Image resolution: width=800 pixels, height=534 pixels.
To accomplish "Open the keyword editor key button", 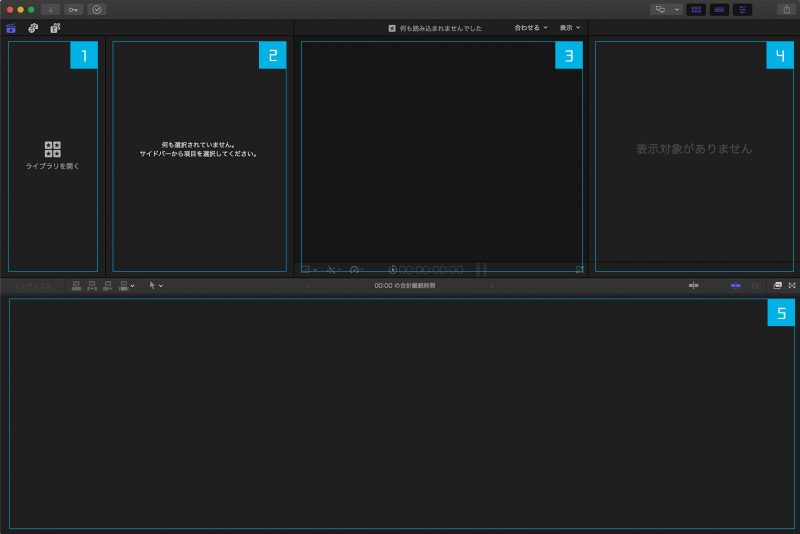I will click(x=73, y=10).
